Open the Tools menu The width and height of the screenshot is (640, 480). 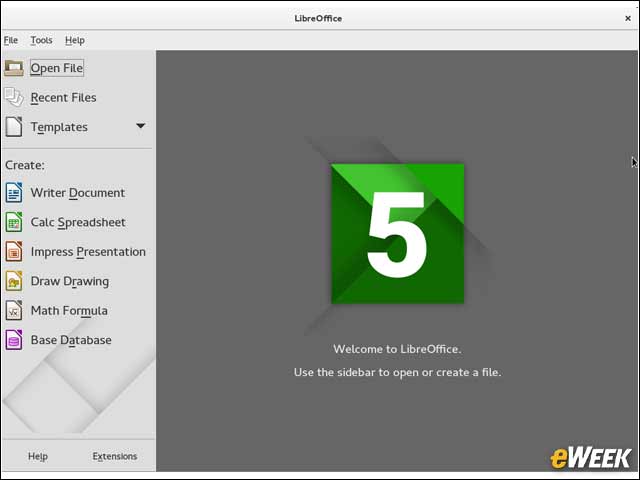coord(41,40)
